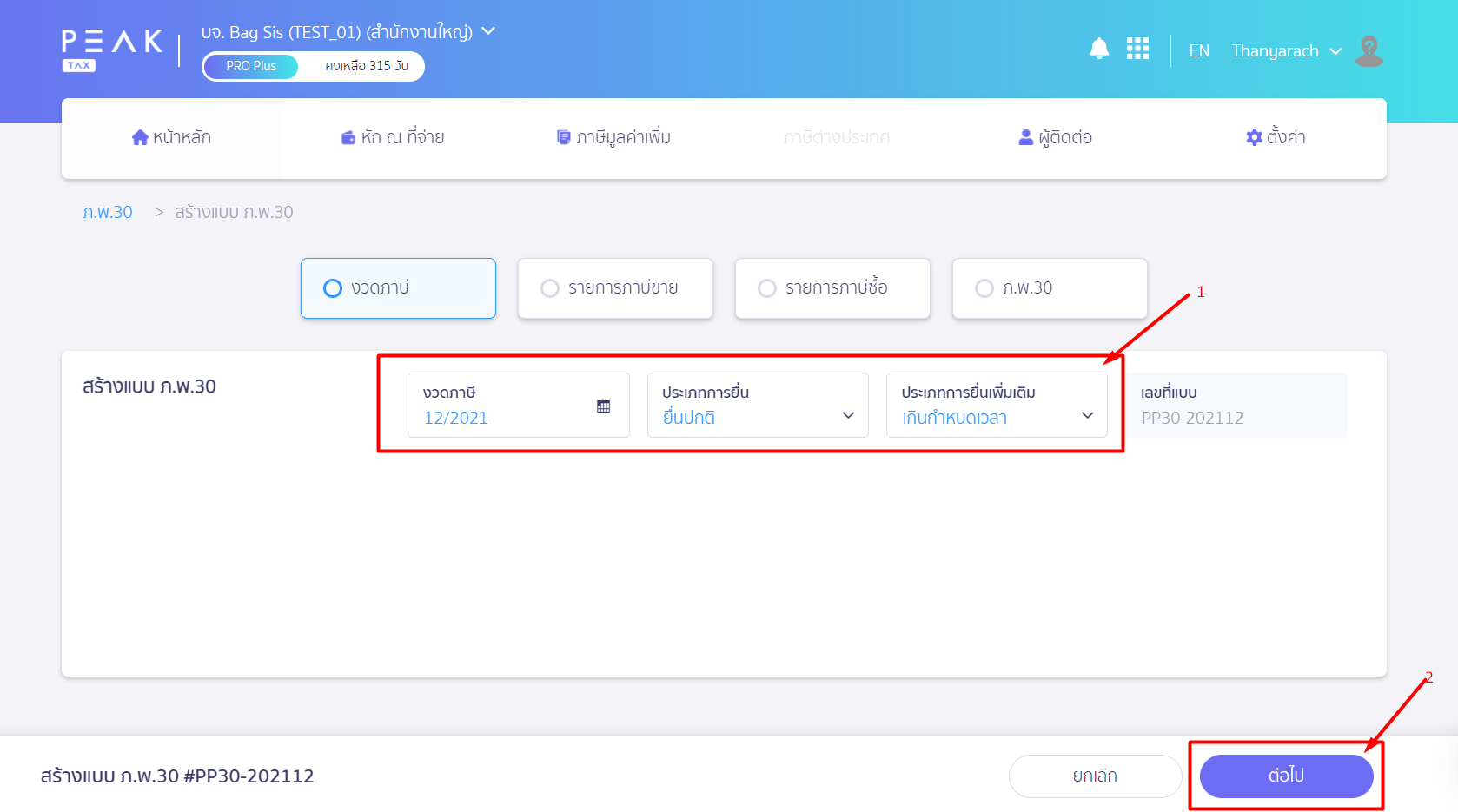Viewport: 1458px width, 812px height.
Task: Click the user profile avatar icon
Action: (x=1369, y=51)
